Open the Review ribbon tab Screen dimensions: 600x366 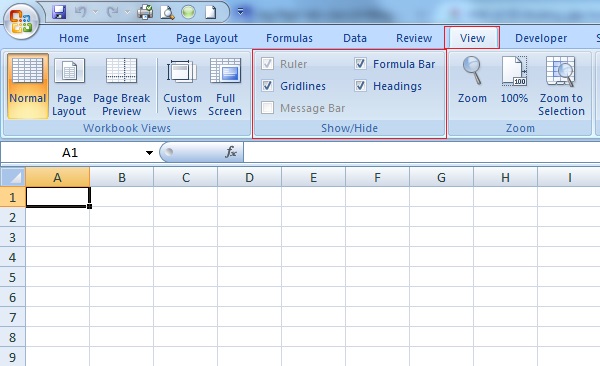(x=414, y=38)
